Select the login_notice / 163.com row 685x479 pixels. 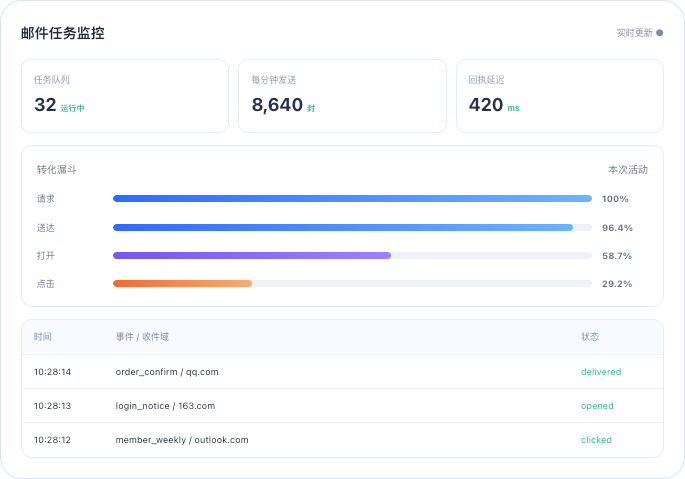(342, 406)
